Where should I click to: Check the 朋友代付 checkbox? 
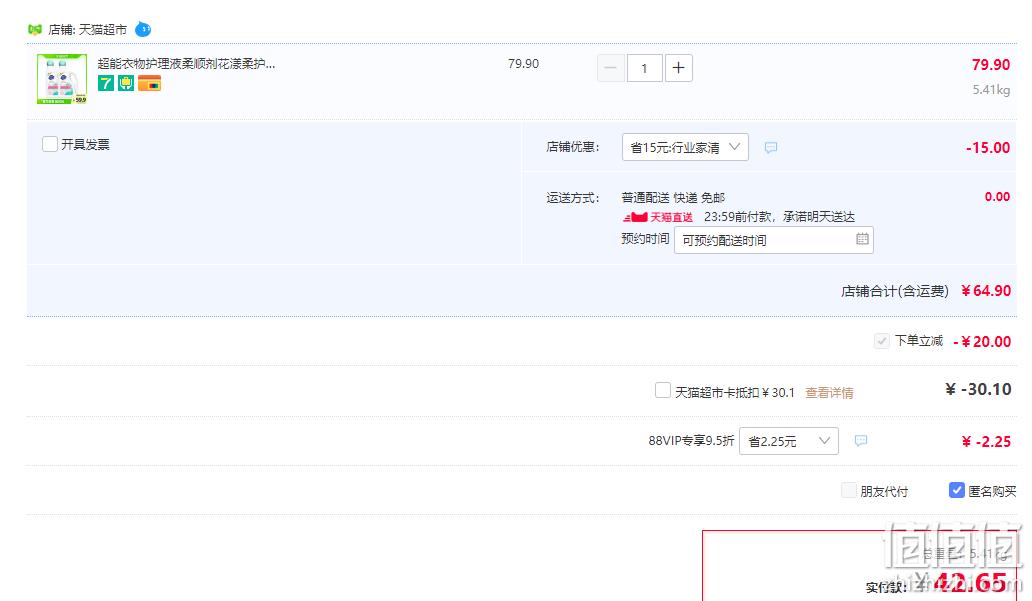(849, 490)
